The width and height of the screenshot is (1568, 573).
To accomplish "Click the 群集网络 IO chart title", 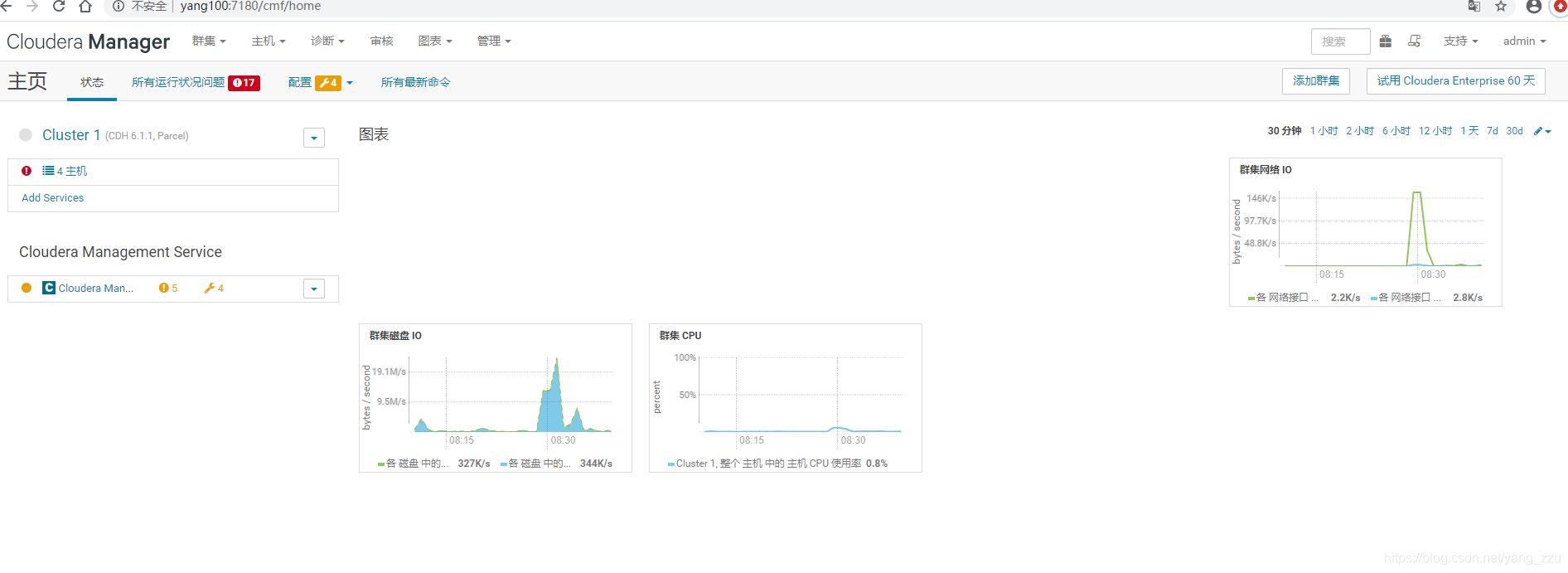I will (x=1266, y=170).
